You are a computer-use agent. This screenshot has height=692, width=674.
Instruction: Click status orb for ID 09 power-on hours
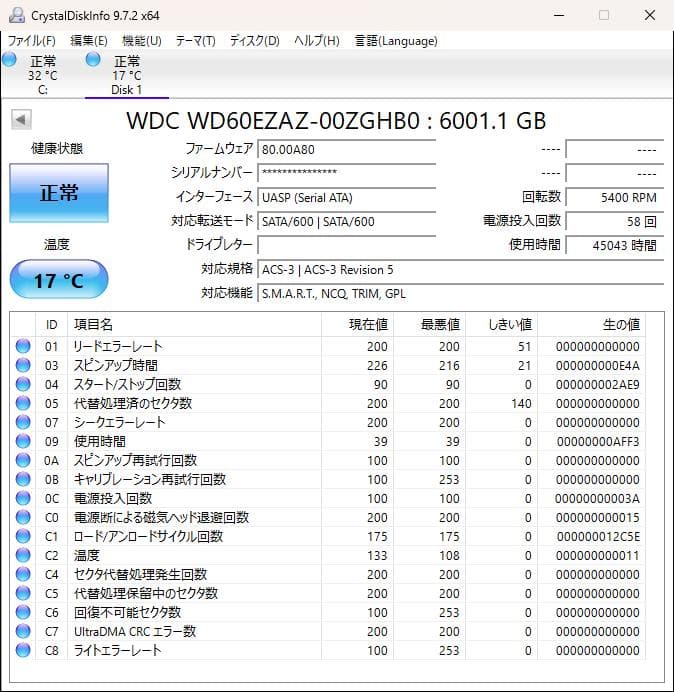23,441
